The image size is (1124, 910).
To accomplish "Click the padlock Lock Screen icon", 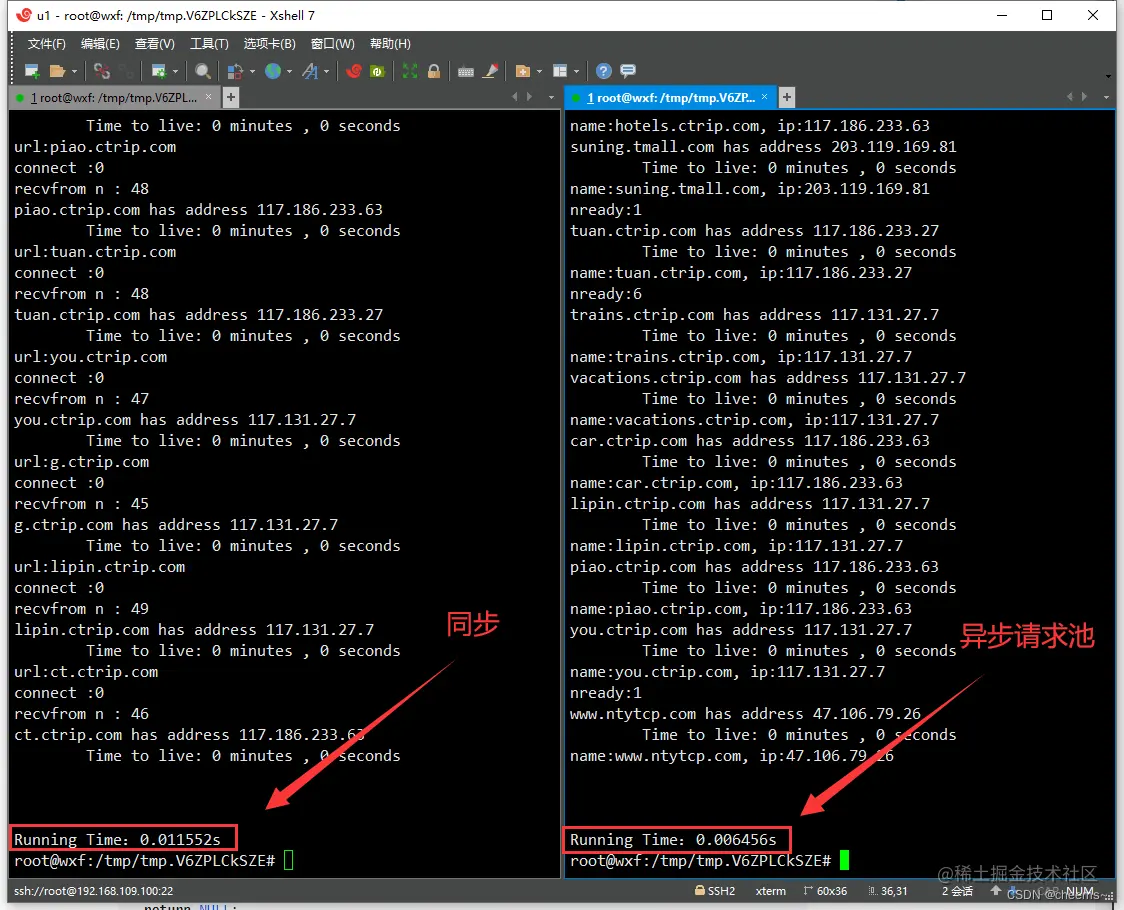I will pyautogui.click(x=434, y=71).
